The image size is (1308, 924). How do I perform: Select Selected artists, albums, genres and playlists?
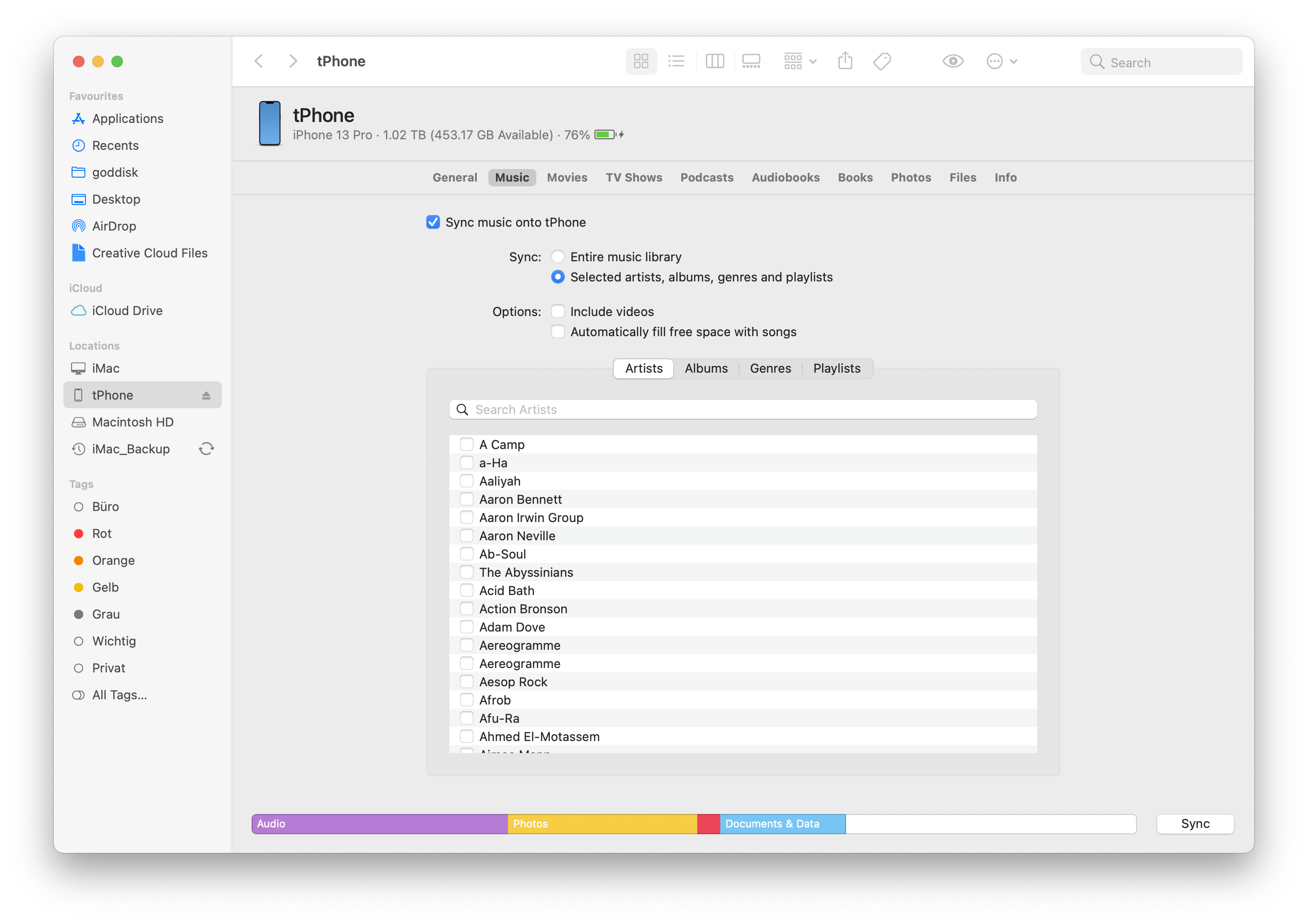pos(557,277)
